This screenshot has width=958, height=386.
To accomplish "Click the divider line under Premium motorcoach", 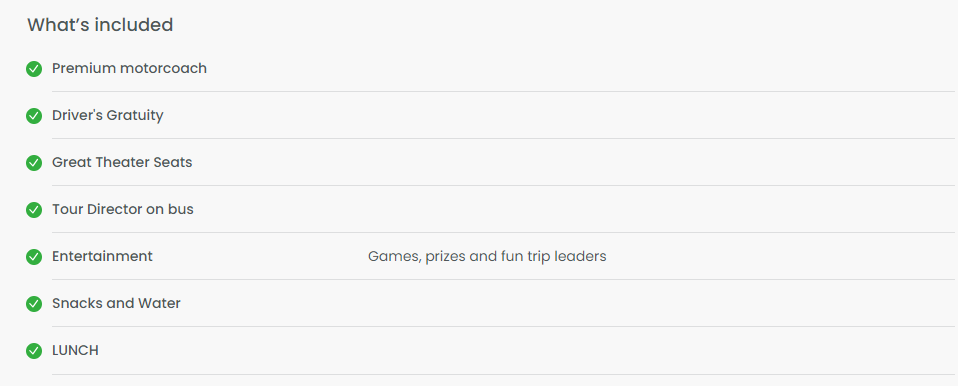I will 503,92.
